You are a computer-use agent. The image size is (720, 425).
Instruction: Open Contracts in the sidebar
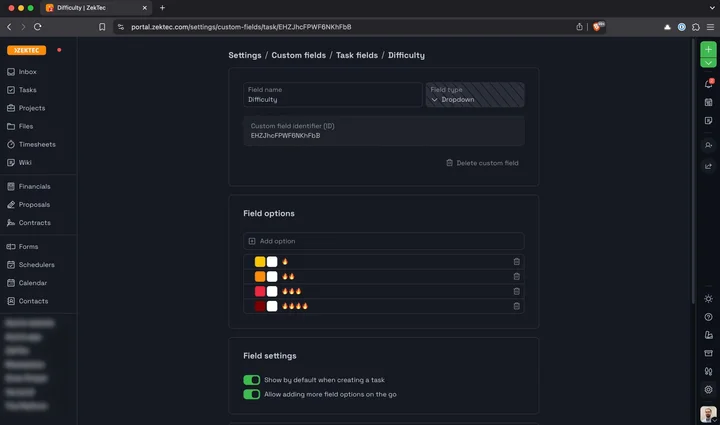point(28,223)
